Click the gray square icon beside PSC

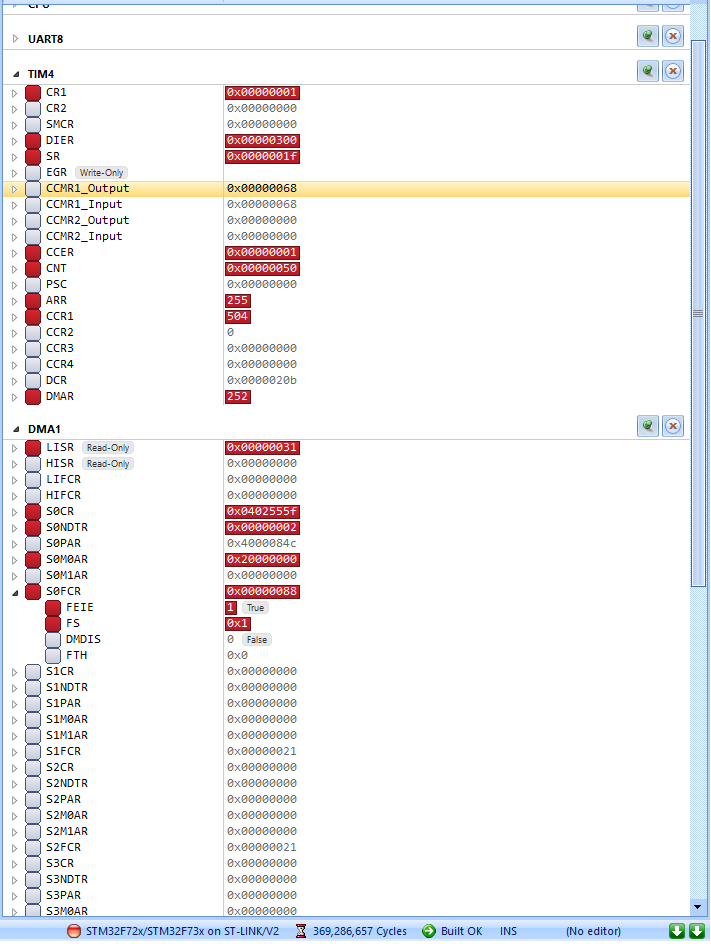(x=33, y=285)
